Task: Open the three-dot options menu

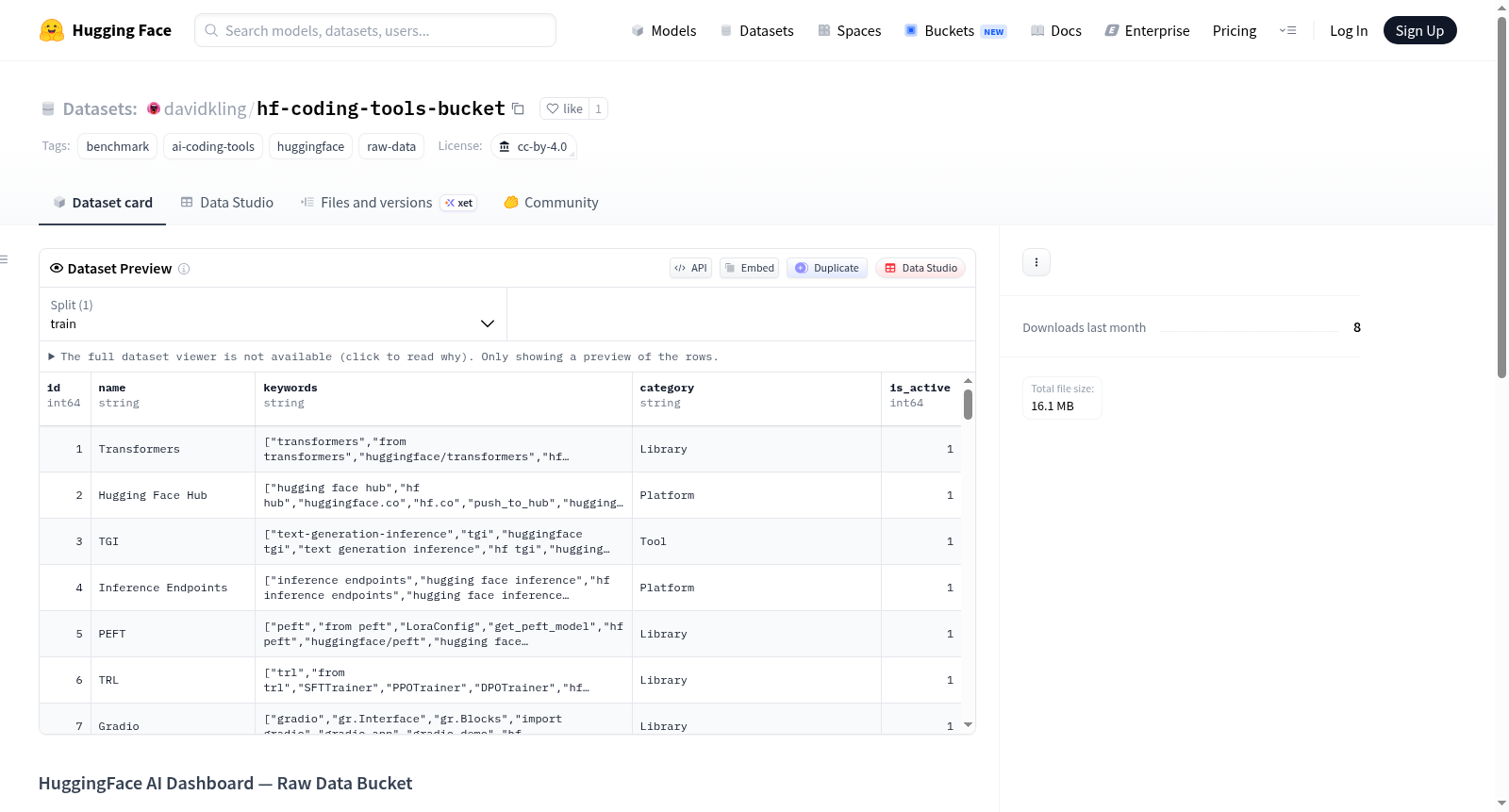Action: point(1036,262)
